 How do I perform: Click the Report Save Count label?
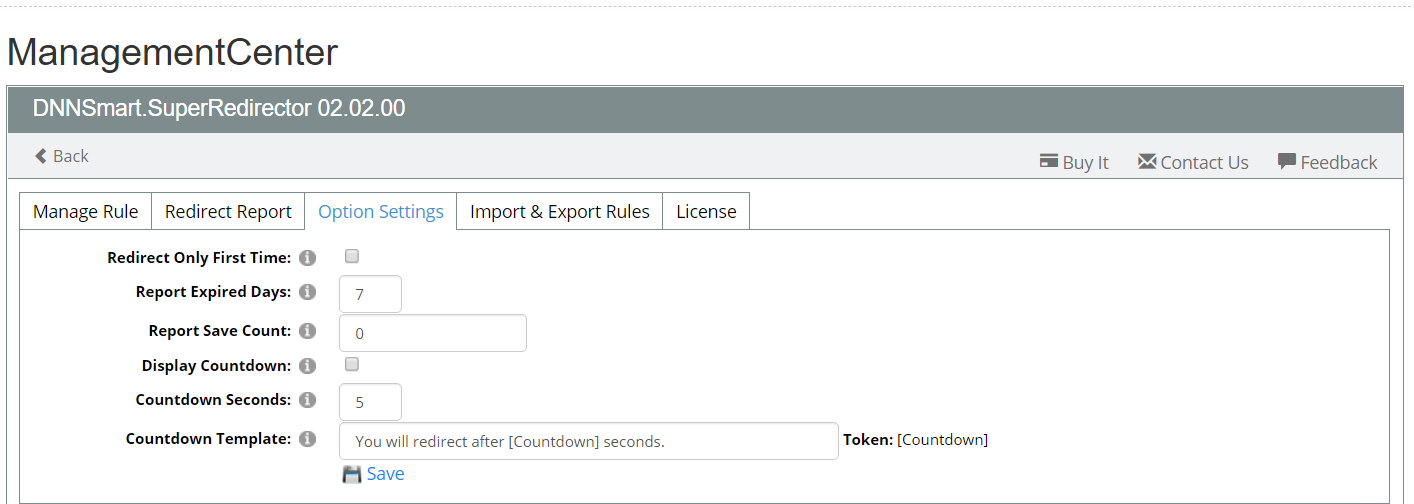(220, 331)
